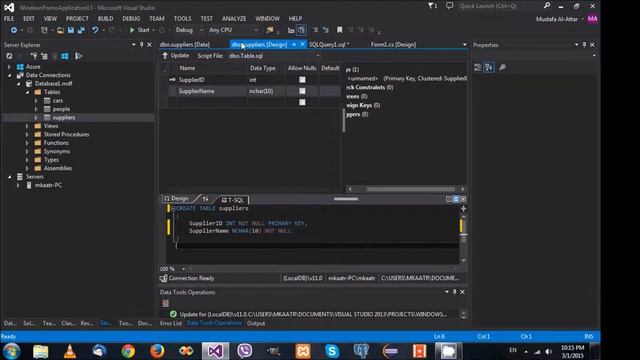
Task: Switch to Form1.cs [Design] tab
Action: 393,44
